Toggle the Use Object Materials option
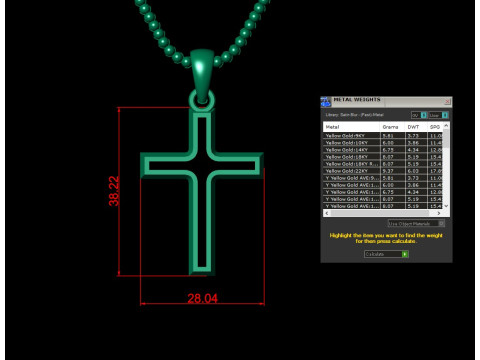480x360 pixels. click(x=416, y=223)
